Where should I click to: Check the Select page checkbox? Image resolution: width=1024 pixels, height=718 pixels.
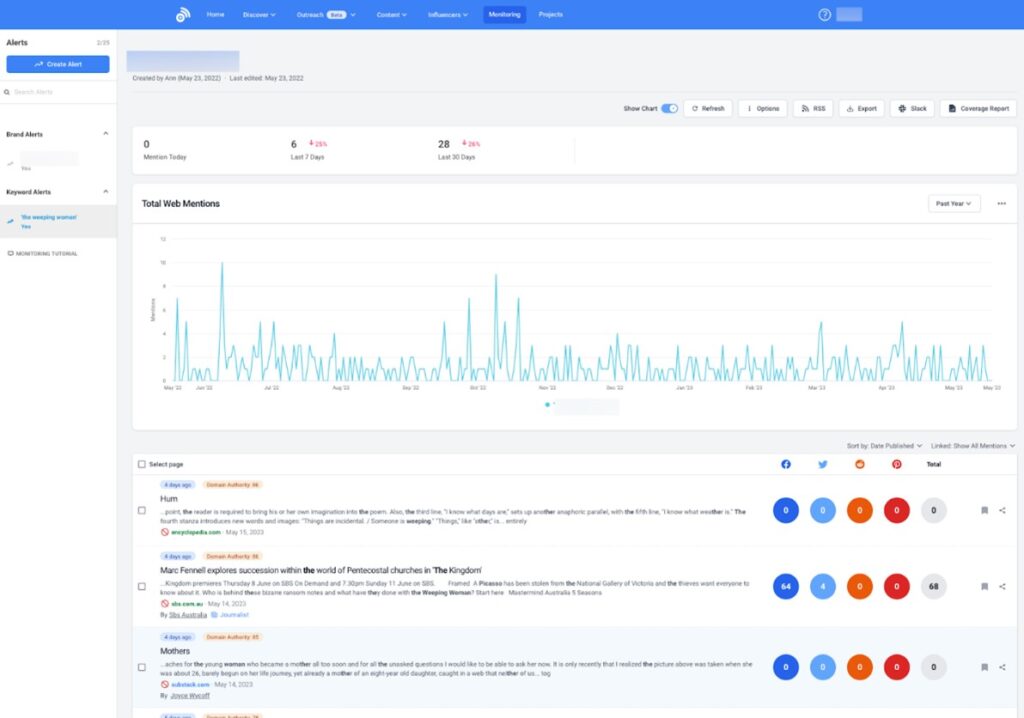click(141, 464)
